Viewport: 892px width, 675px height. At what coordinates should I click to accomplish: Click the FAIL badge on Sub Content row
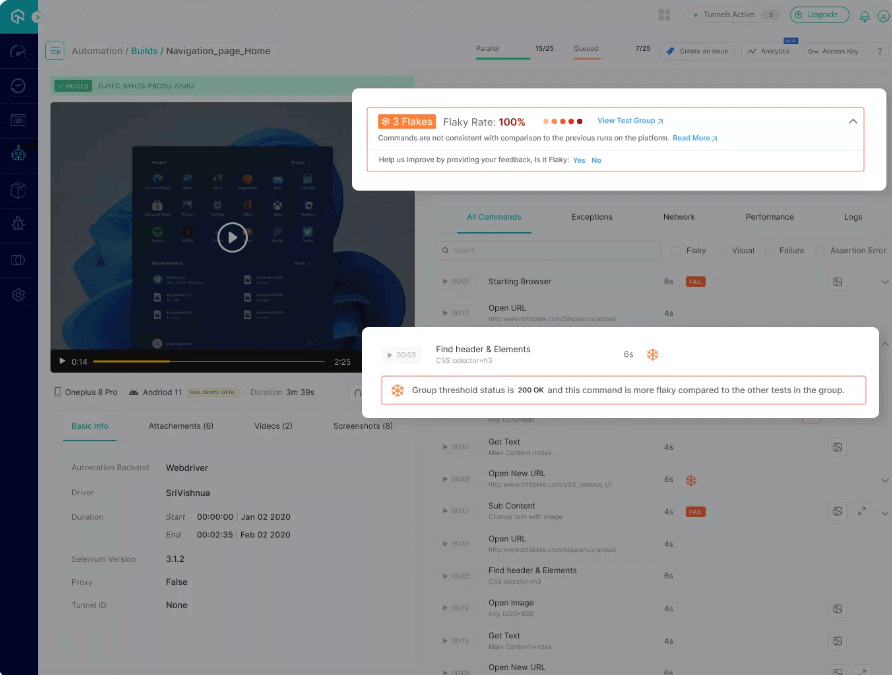[695, 512]
